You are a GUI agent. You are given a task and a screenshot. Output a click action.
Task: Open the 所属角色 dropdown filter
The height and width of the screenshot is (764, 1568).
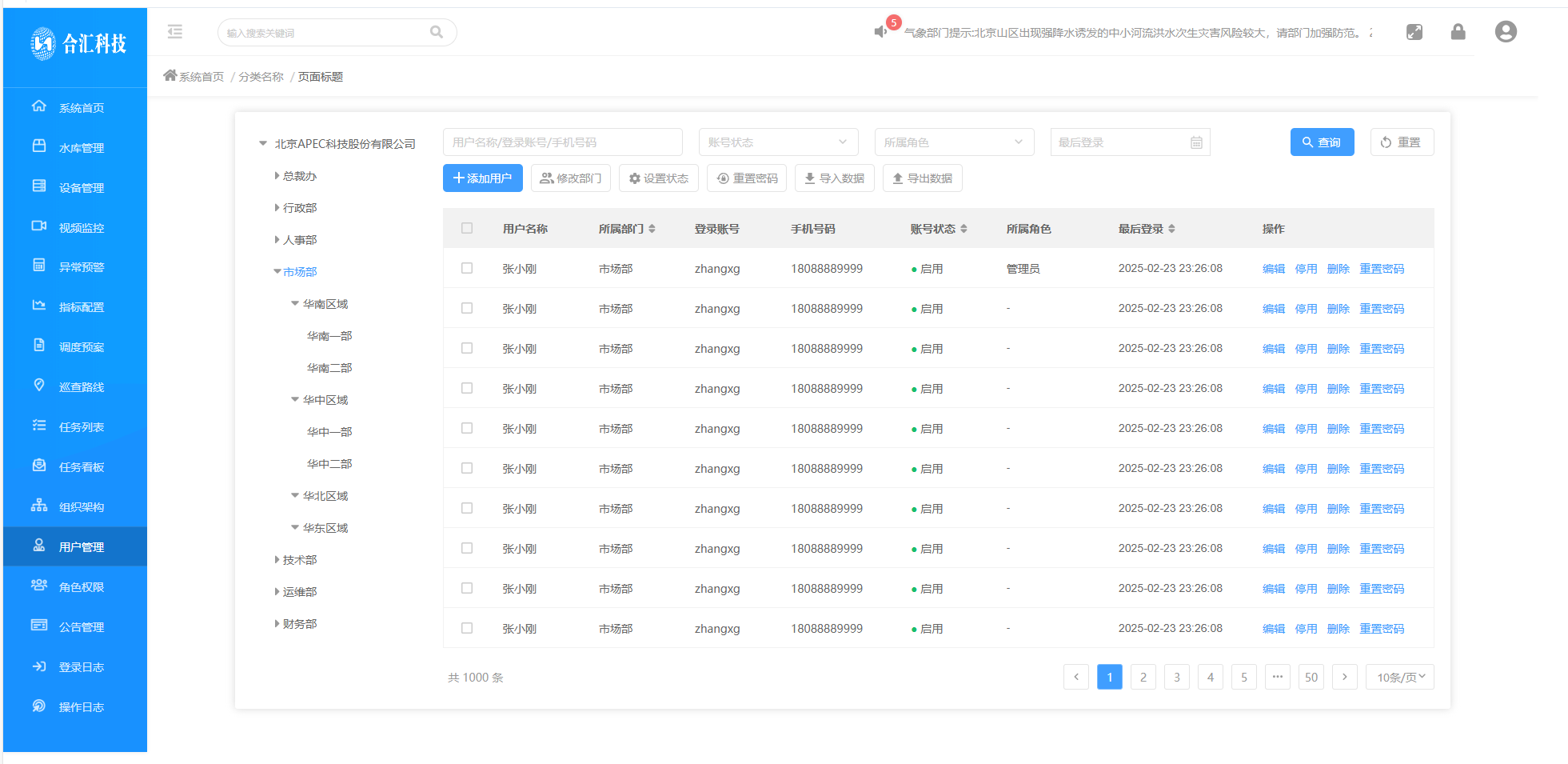(x=954, y=142)
